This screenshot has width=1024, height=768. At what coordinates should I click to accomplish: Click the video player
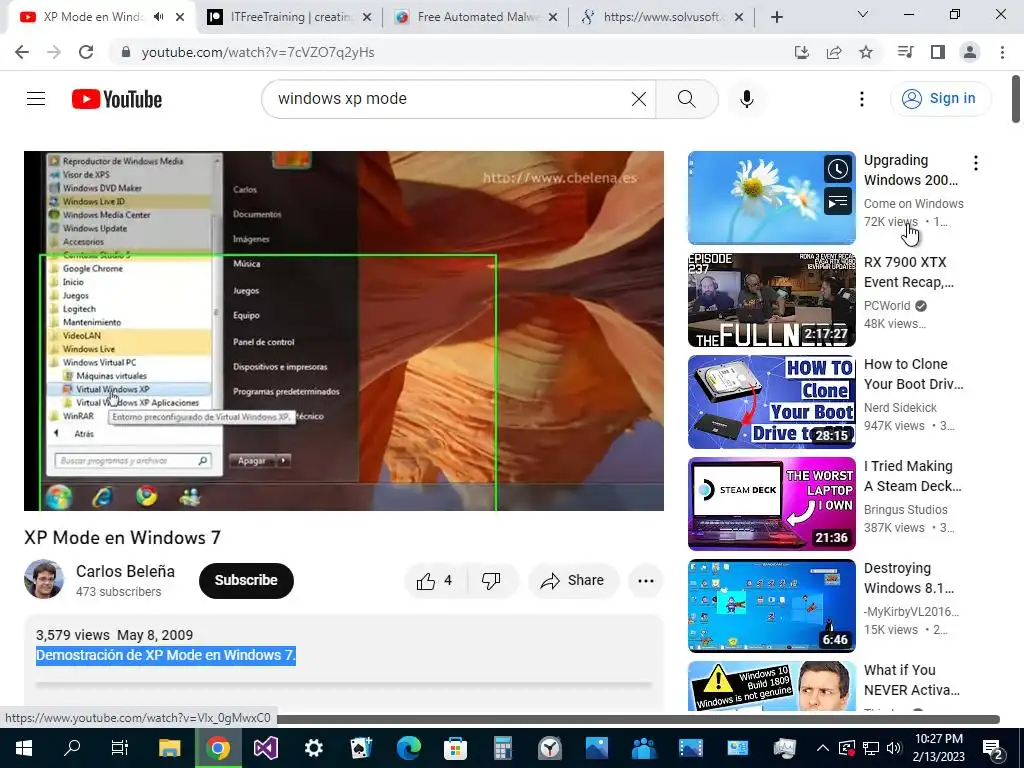tap(344, 331)
